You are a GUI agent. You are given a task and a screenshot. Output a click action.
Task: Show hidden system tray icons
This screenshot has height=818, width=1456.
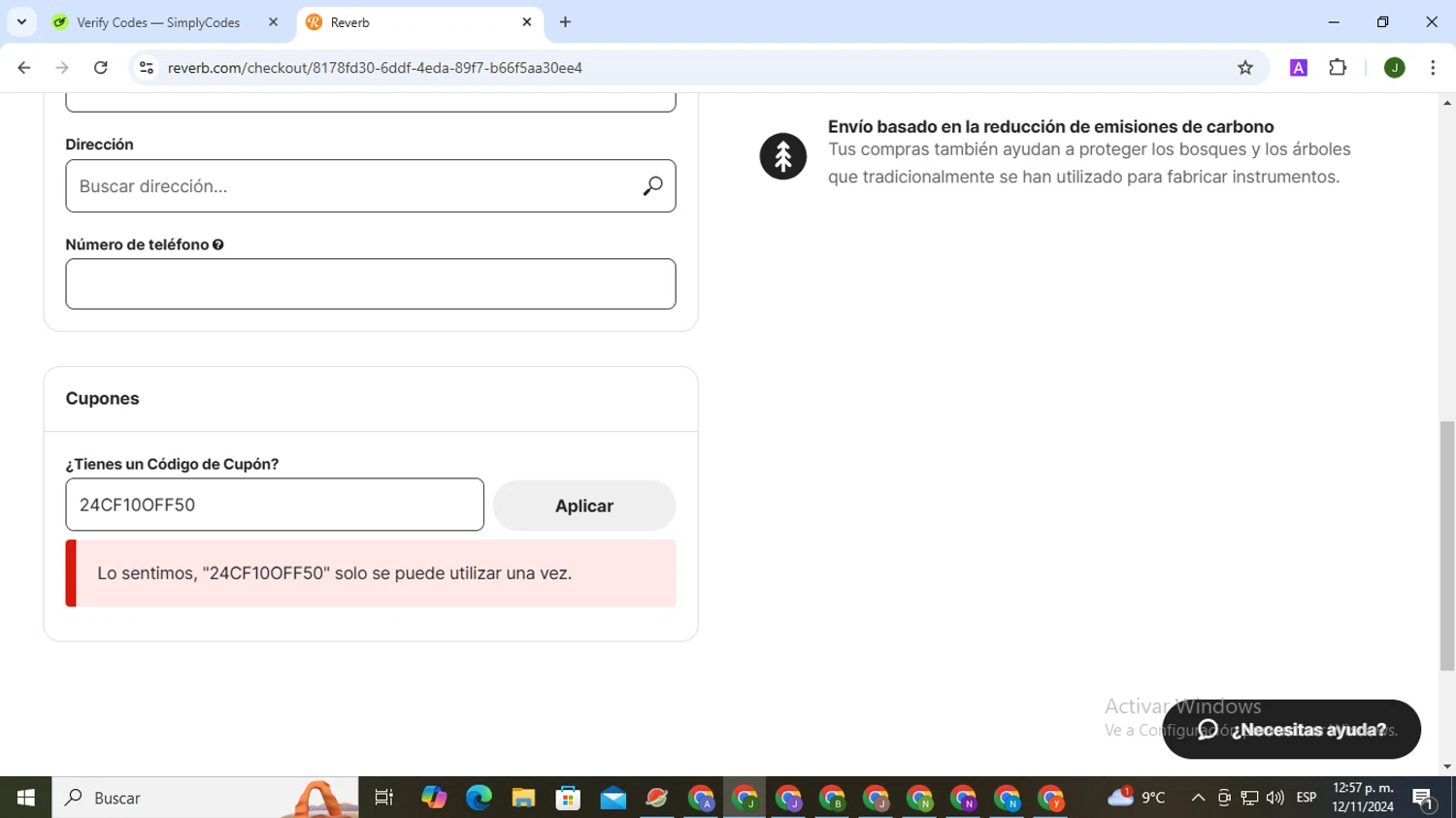(1198, 798)
